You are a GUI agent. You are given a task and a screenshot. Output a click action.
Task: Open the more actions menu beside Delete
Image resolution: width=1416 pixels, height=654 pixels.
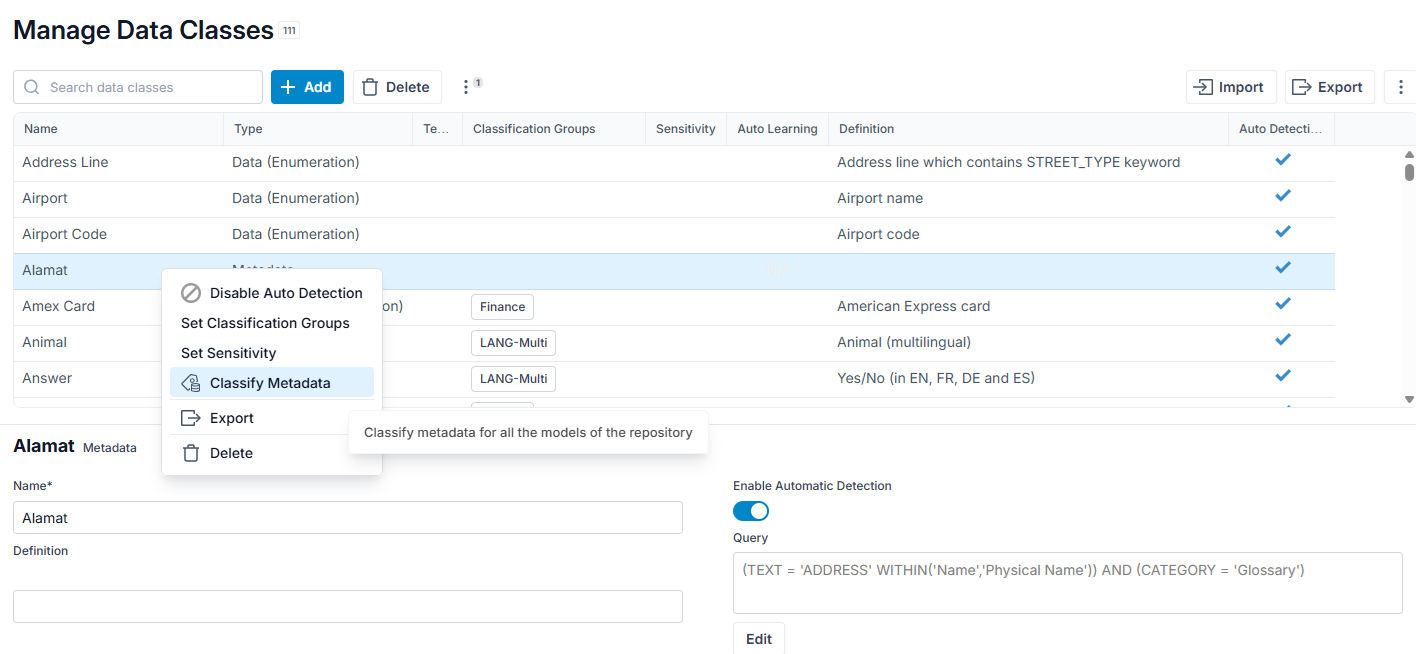pyautogui.click(x=466, y=87)
